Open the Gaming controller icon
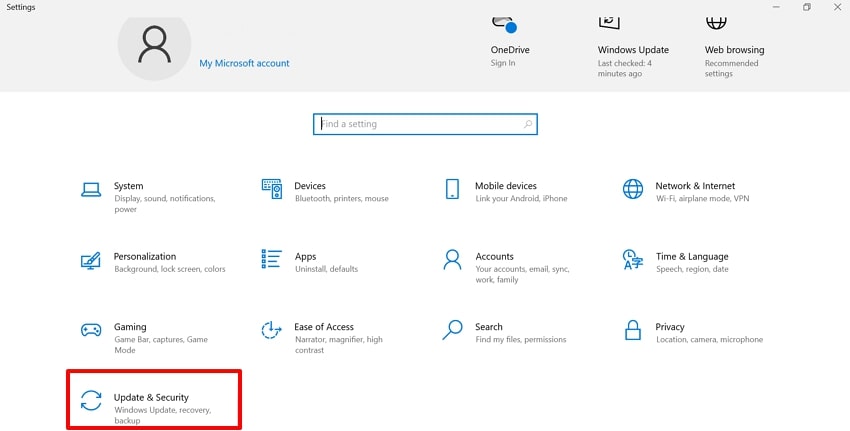Image resolution: width=850 pixels, height=431 pixels. 91,330
